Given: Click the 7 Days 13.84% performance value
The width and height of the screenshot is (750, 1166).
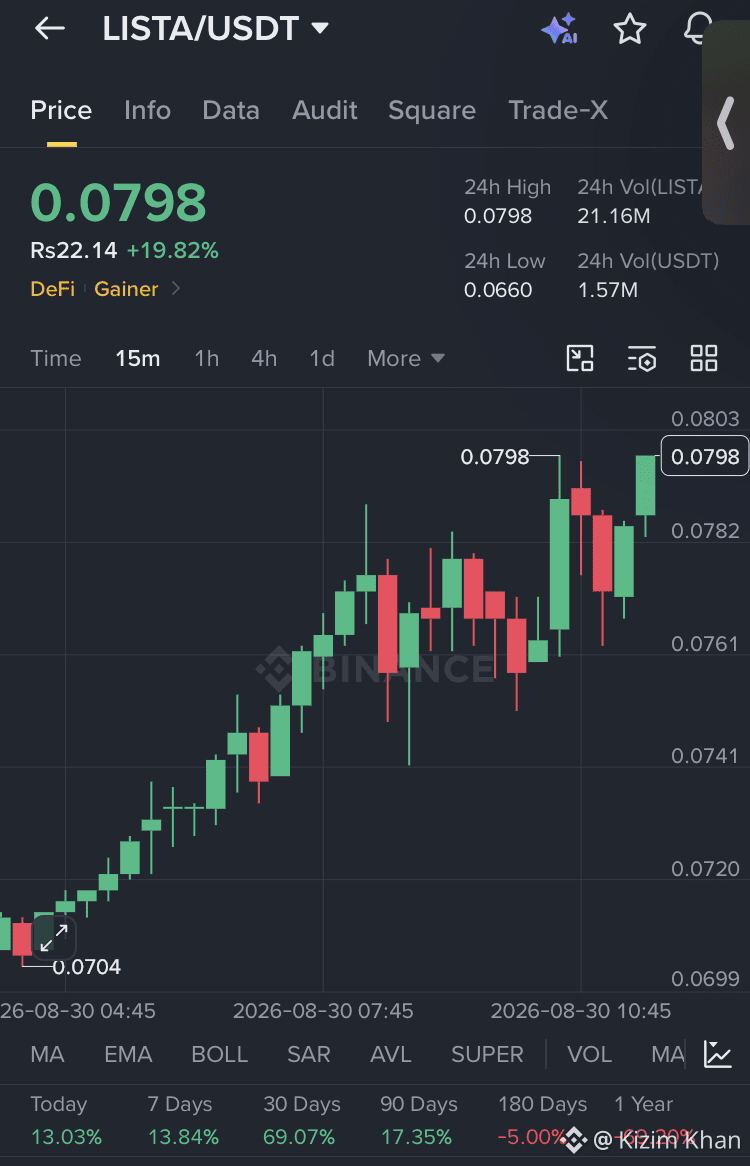Looking at the screenshot, I should point(184,1137).
